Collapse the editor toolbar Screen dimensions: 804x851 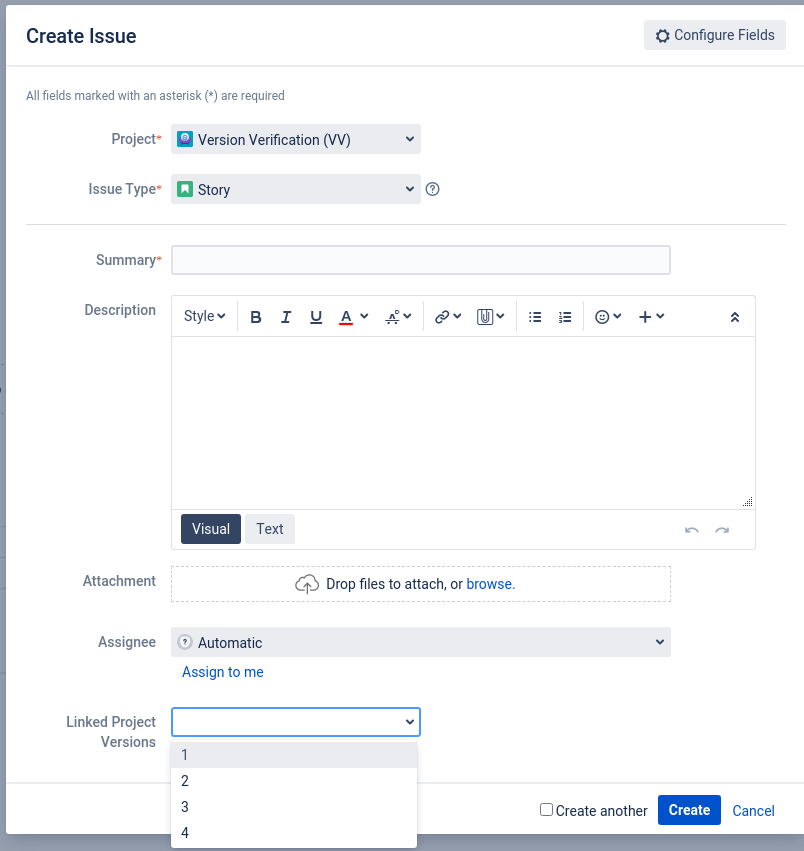tap(735, 317)
